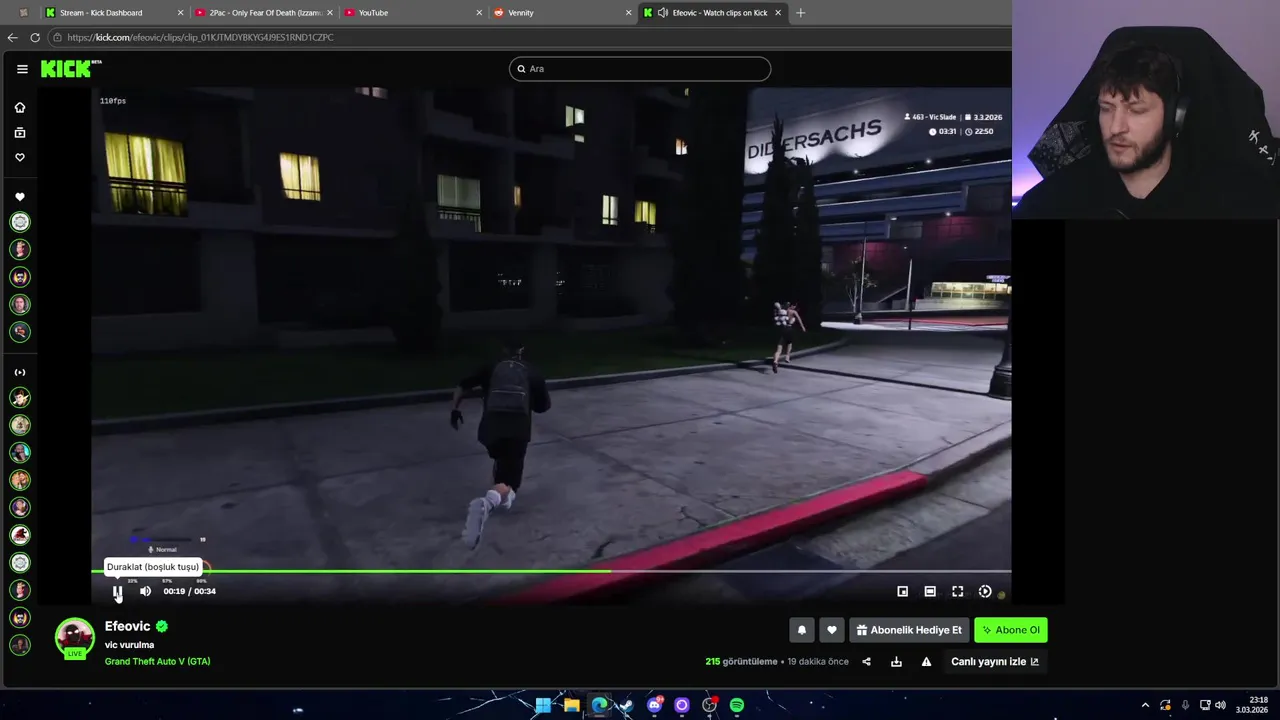Image resolution: width=1280 pixels, height=720 pixels.
Task: Open Efeovic channel name link
Action: tap(127, 626)
